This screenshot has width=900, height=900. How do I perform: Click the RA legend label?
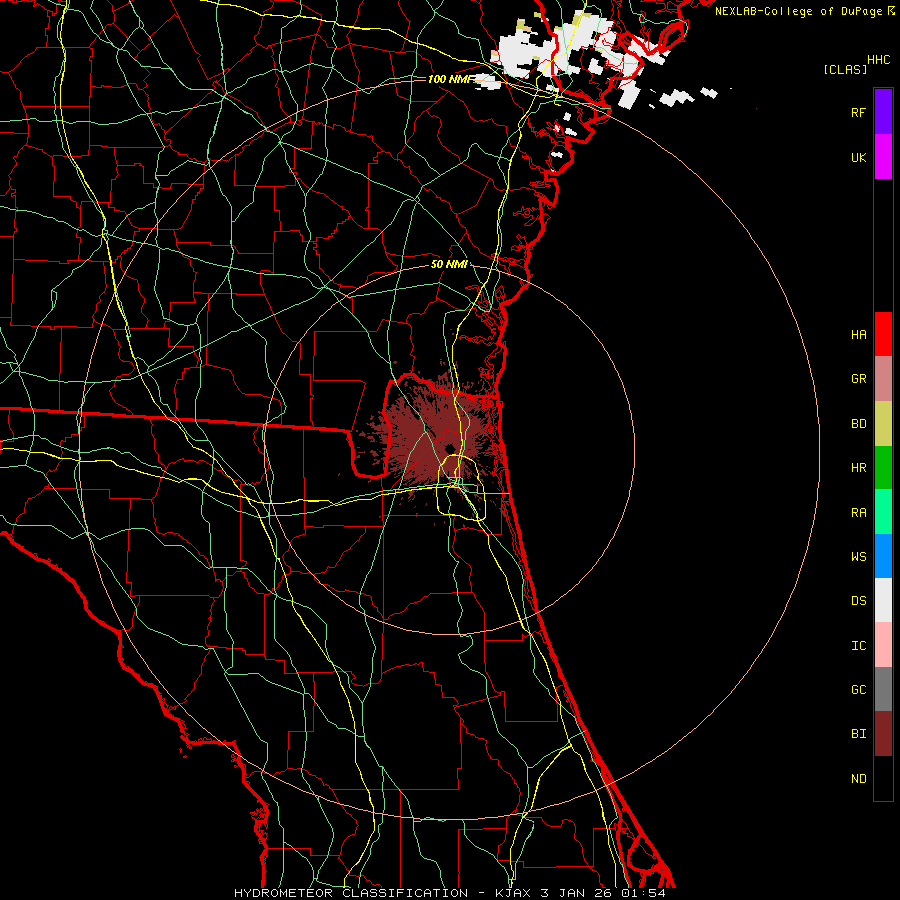coord(858,513)
